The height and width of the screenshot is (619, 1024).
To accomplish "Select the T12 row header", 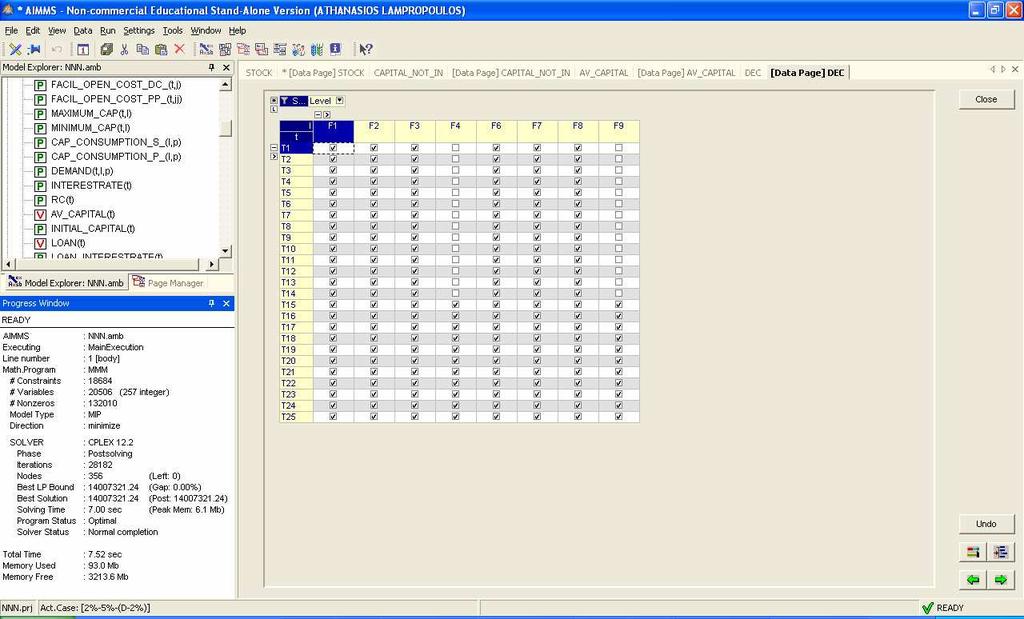I will click(x=296, y=271).
